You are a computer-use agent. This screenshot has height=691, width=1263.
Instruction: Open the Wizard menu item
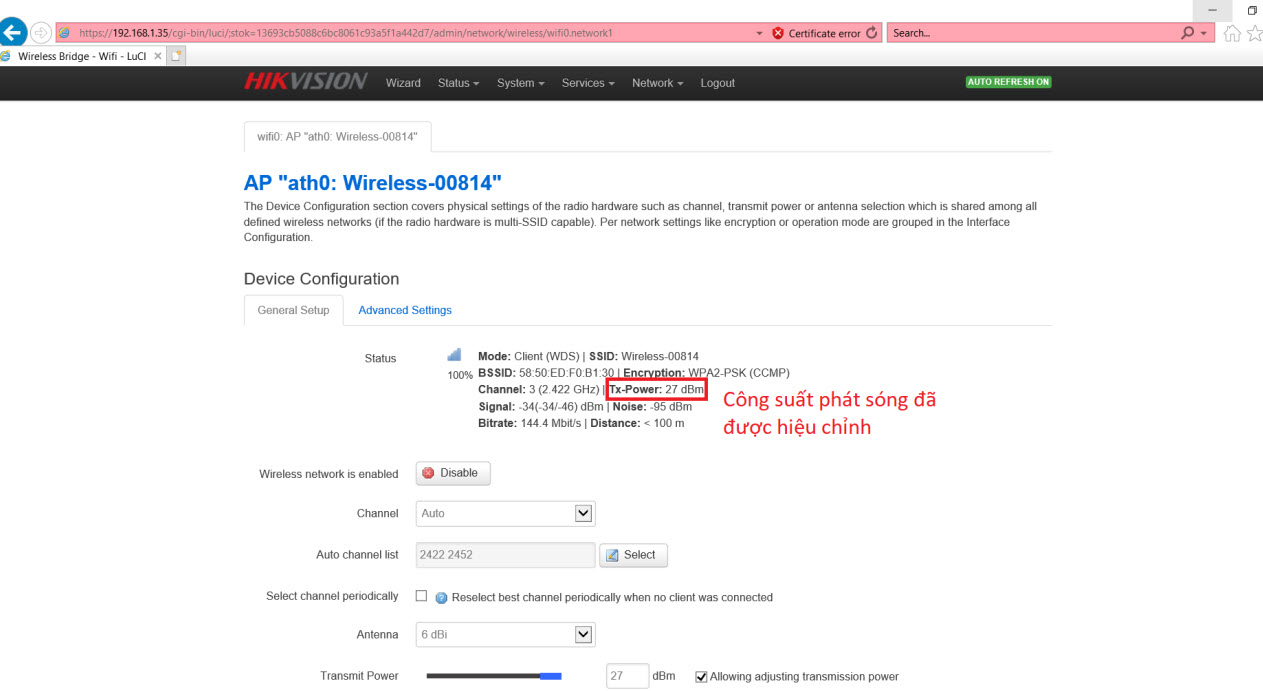click(x=403, y=83)
